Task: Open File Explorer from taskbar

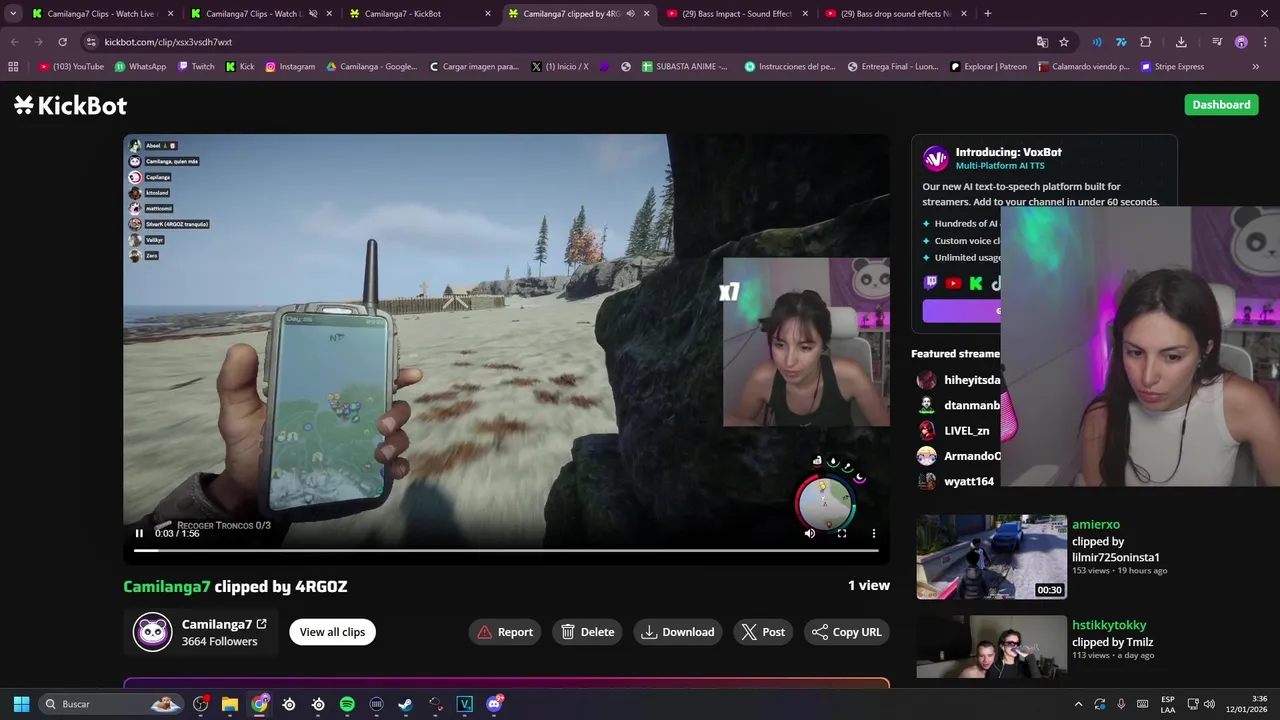Action: tap(230, 704)
